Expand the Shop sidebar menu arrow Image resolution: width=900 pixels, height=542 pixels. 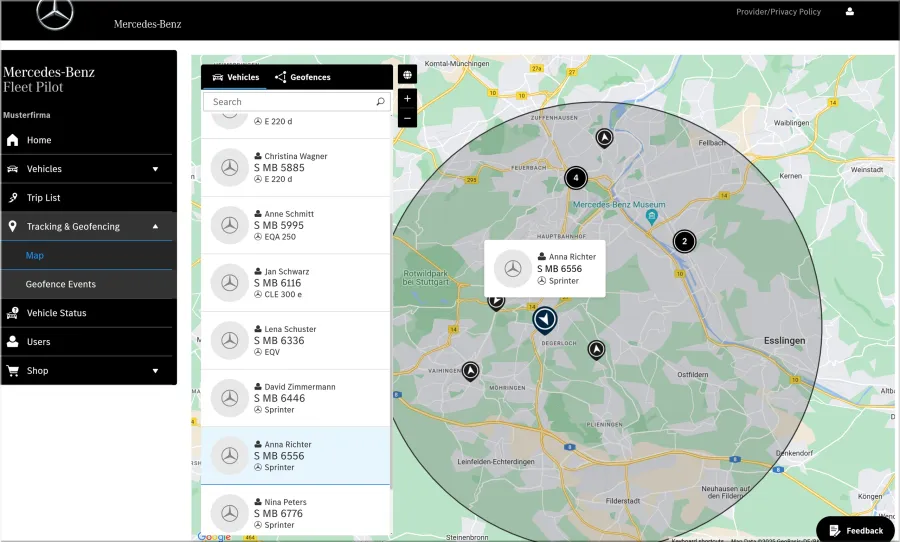[155, 371]
